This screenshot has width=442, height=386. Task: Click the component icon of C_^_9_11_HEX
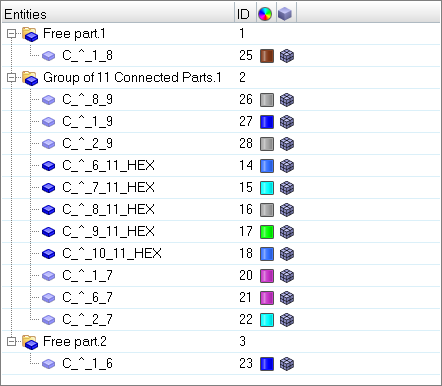coord(49,232)
